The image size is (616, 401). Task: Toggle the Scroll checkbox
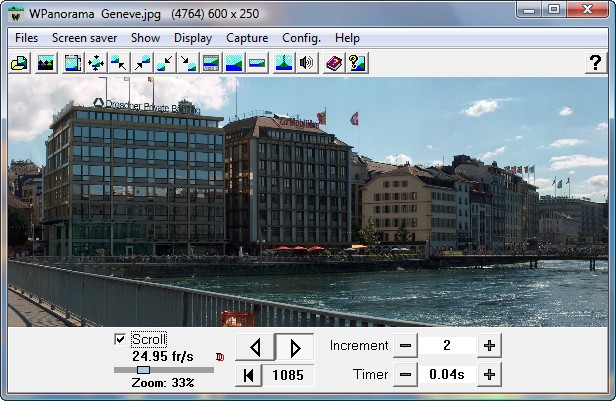[120, 339]
